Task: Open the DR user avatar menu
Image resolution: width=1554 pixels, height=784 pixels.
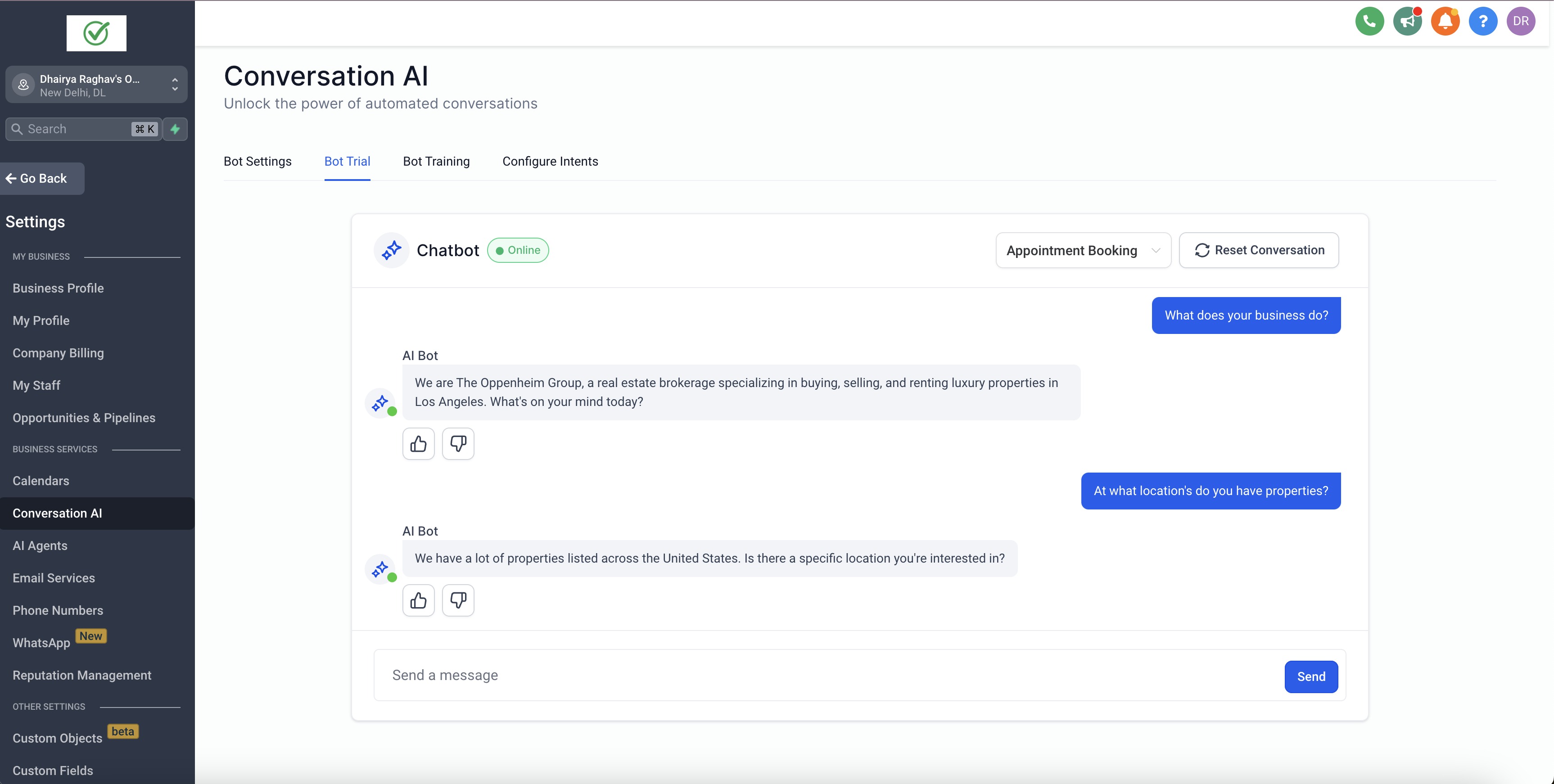Action: (1521, 22)
